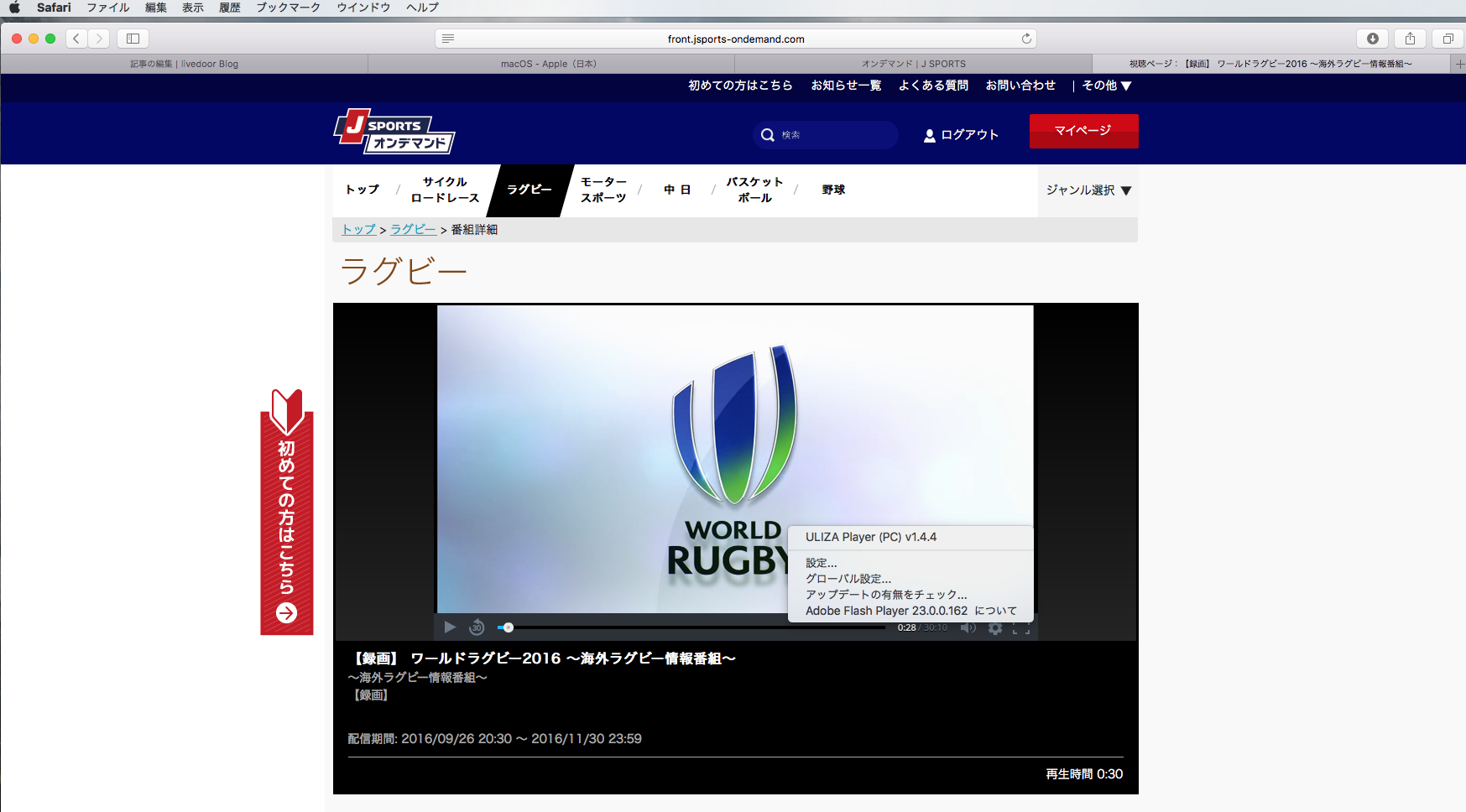Open the よくある質問 link

pos(933,86)
